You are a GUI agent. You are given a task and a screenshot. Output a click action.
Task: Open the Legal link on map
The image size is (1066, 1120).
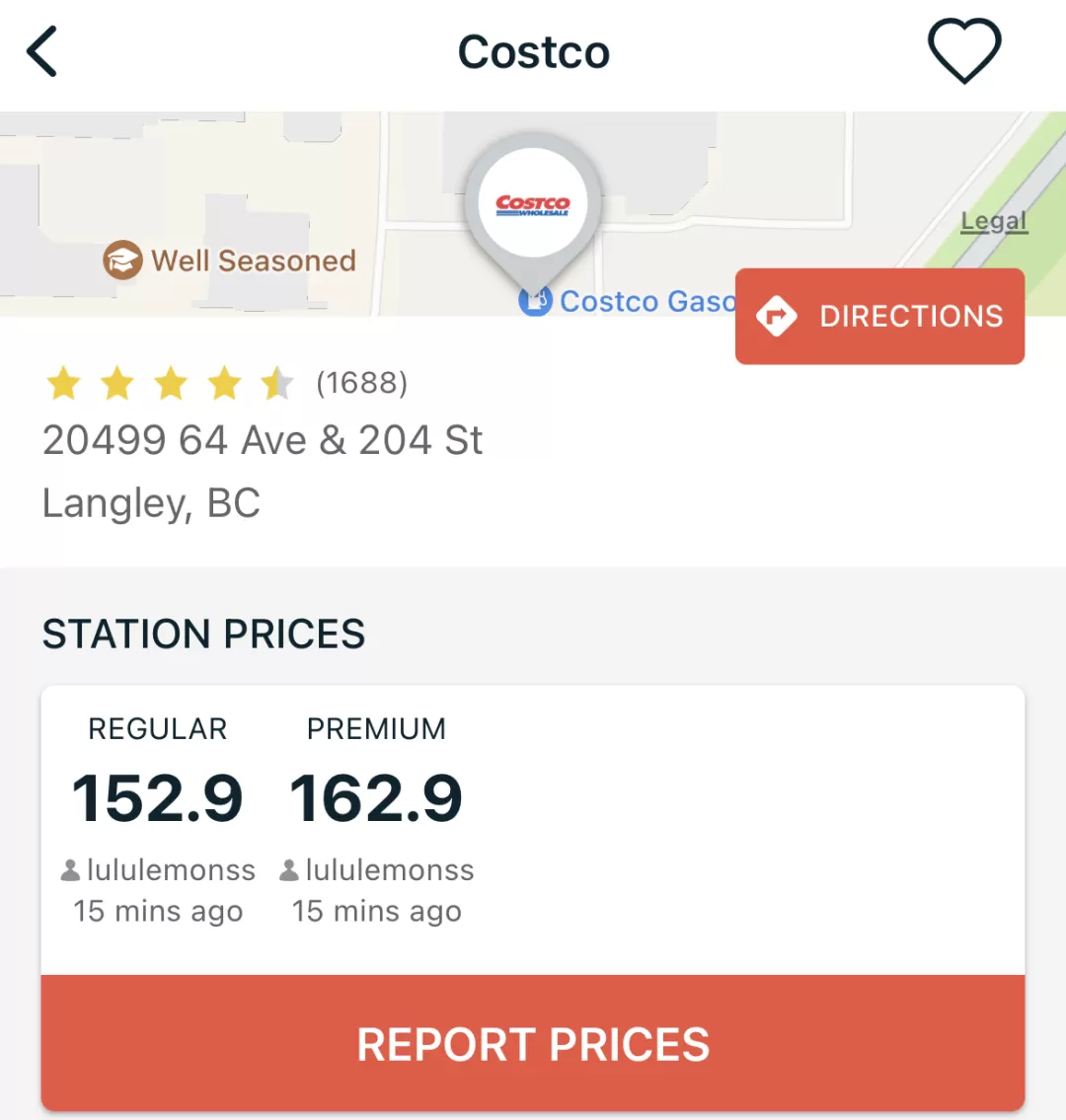994,221
